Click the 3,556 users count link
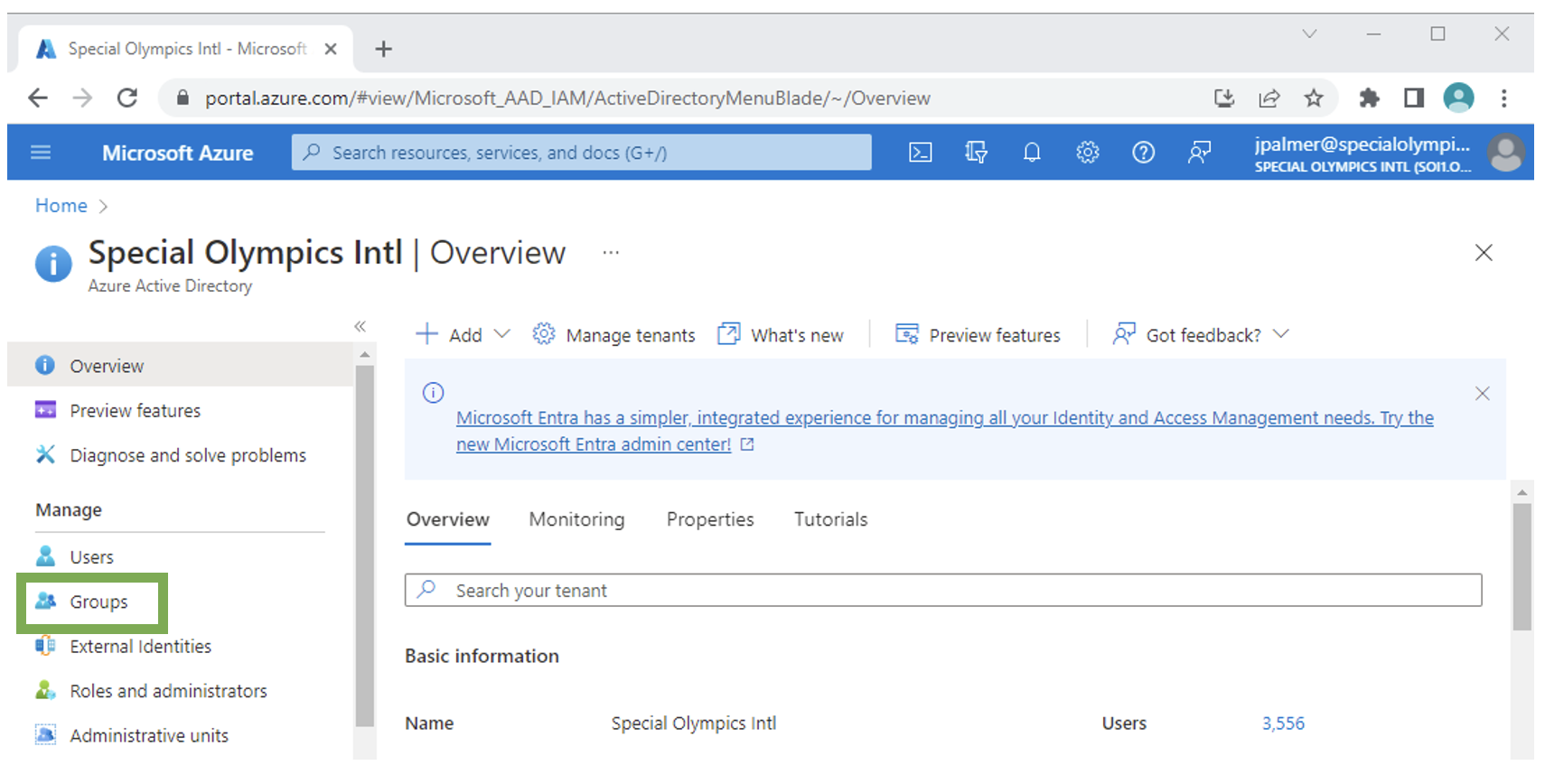Viewport: 1545px width, 784px height. pos(1283,723)
